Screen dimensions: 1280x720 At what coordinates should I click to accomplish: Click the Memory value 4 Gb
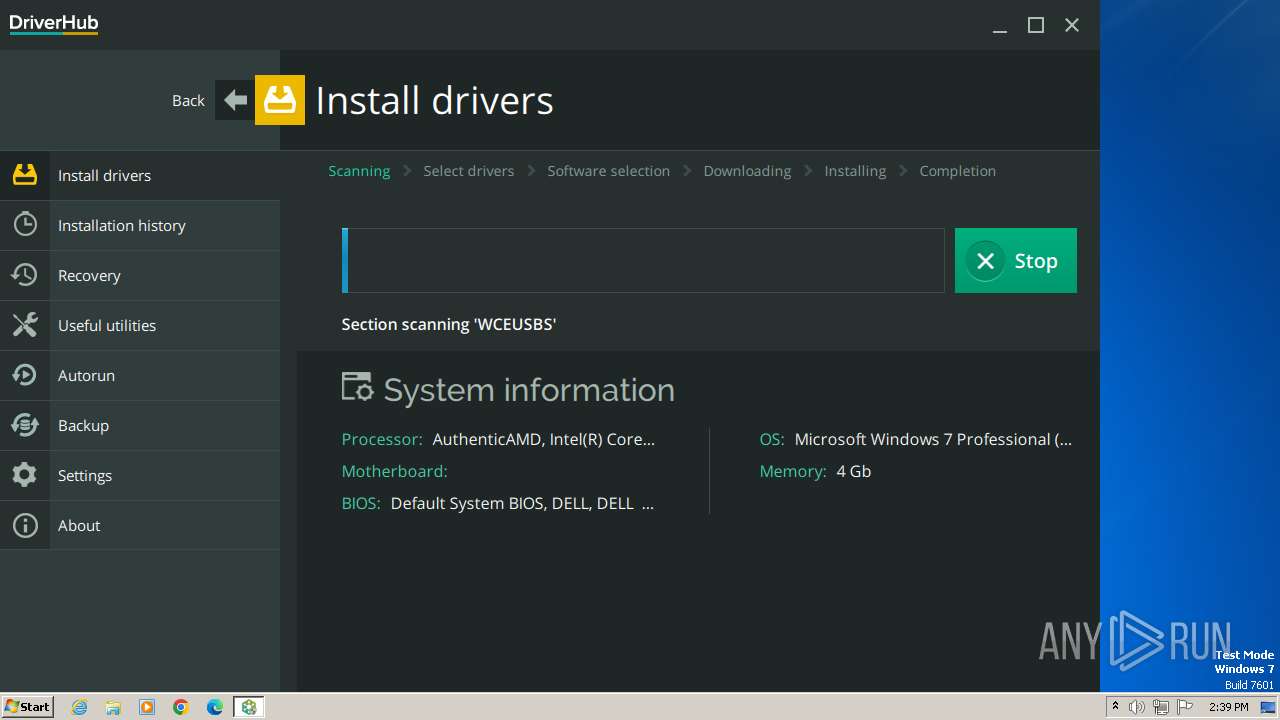853,471
